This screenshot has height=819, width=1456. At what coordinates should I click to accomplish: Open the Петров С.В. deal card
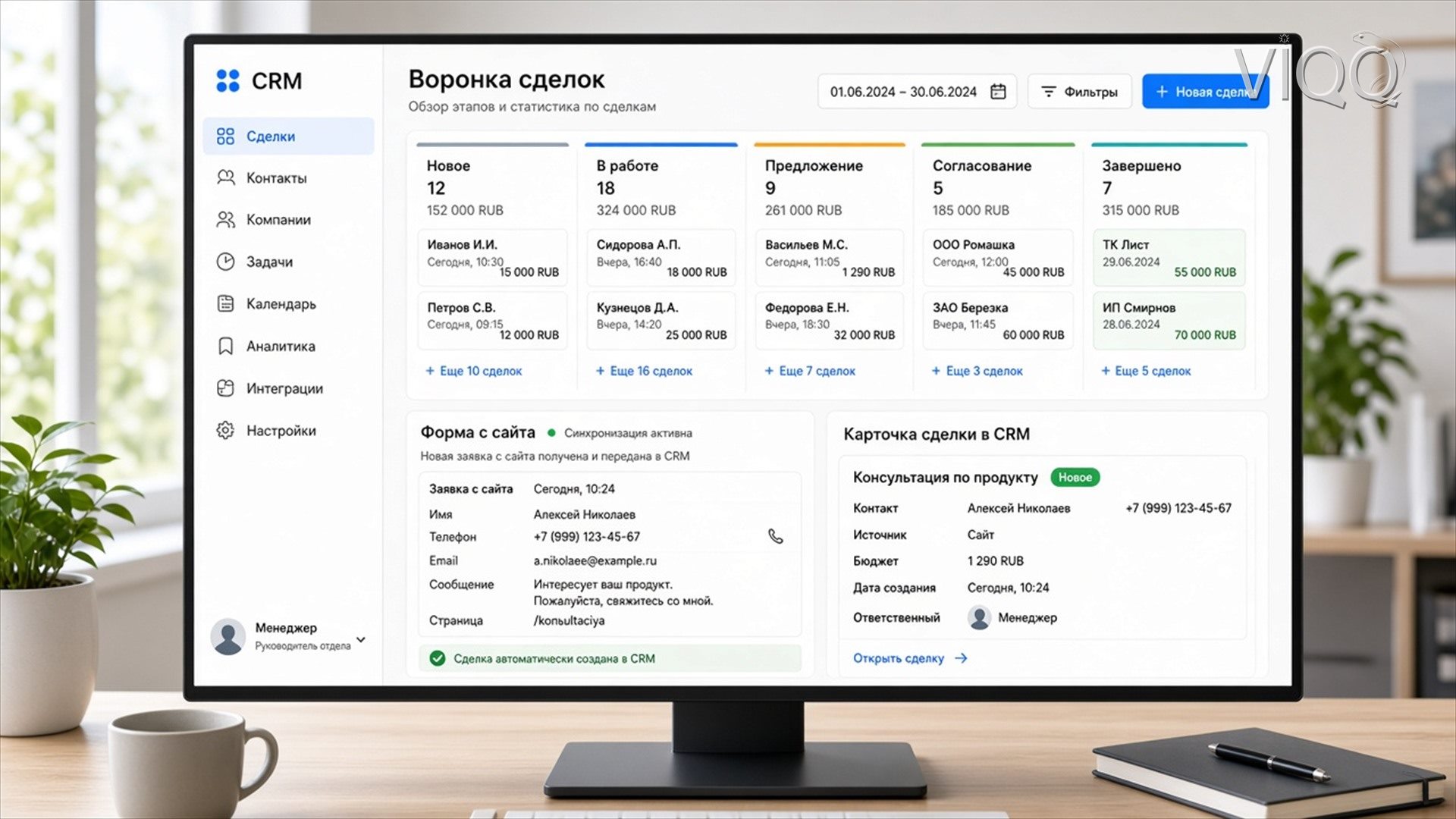492,321
